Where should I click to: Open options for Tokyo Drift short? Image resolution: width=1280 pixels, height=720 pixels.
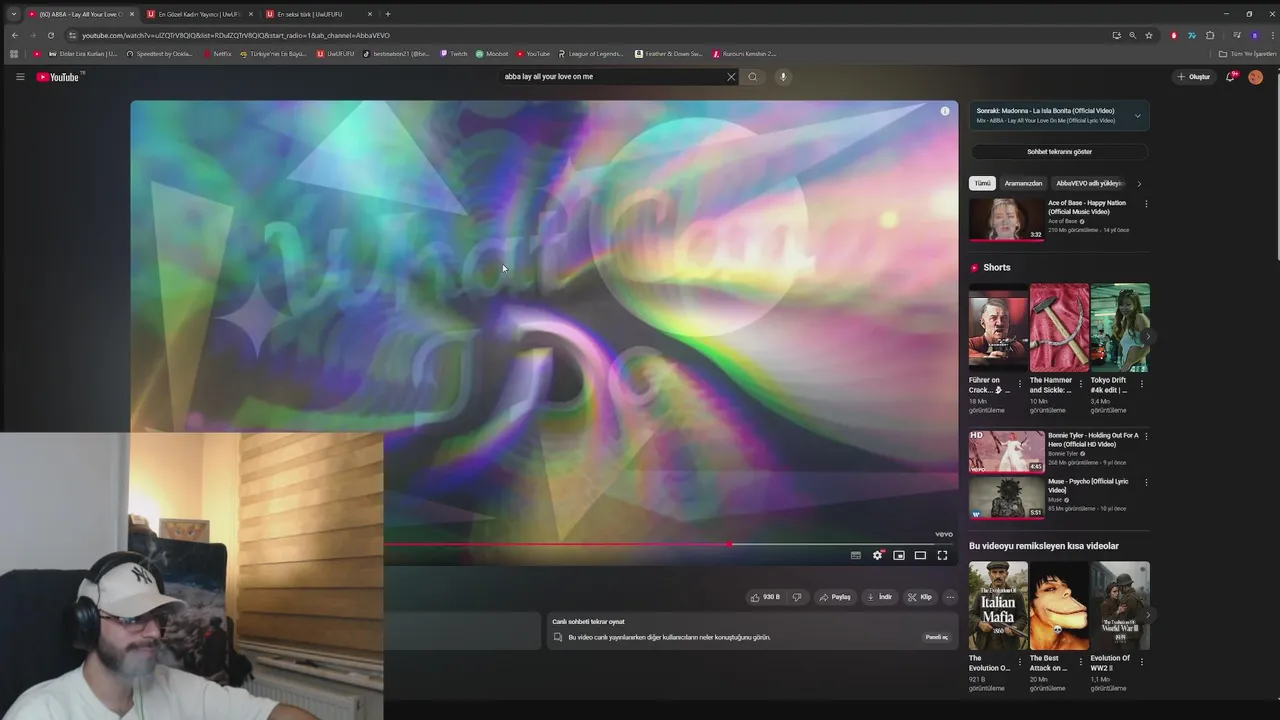pos(1142,384)
